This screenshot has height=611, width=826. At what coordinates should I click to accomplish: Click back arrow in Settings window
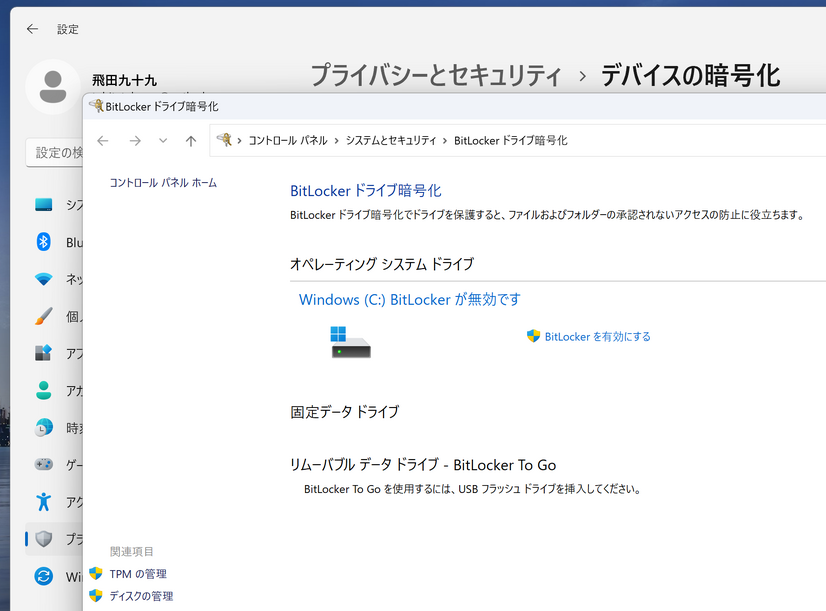[33, 29]
